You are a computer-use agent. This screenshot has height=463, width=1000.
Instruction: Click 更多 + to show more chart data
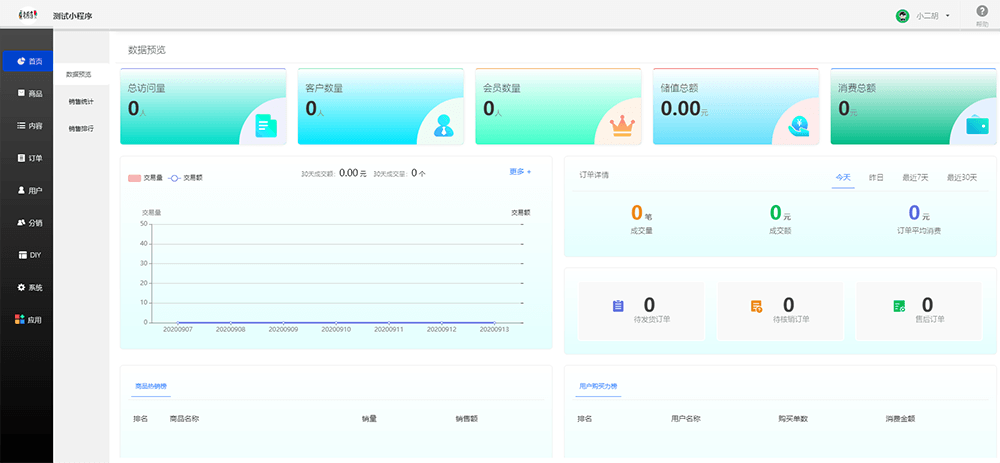coord(520,172)
